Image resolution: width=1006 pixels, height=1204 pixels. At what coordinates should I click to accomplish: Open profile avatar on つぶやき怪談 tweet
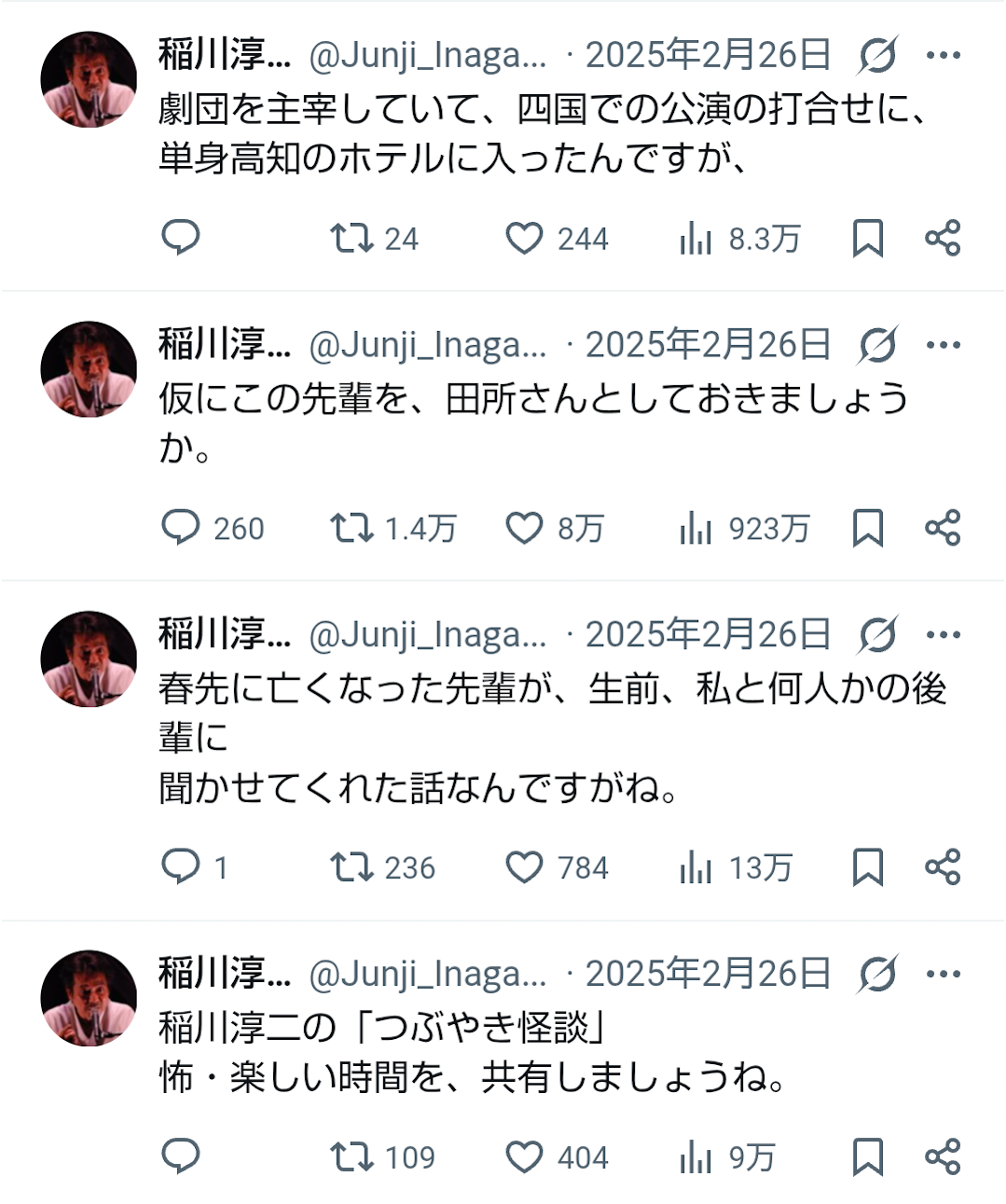(x=89, y=998)
